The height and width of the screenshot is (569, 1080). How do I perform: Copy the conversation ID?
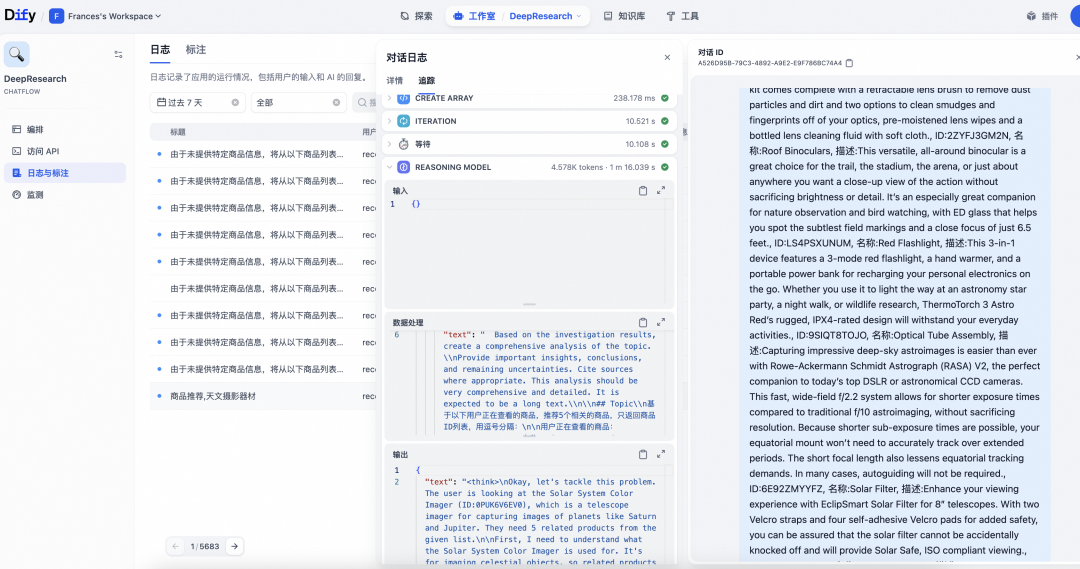click(x=849, y=63)
